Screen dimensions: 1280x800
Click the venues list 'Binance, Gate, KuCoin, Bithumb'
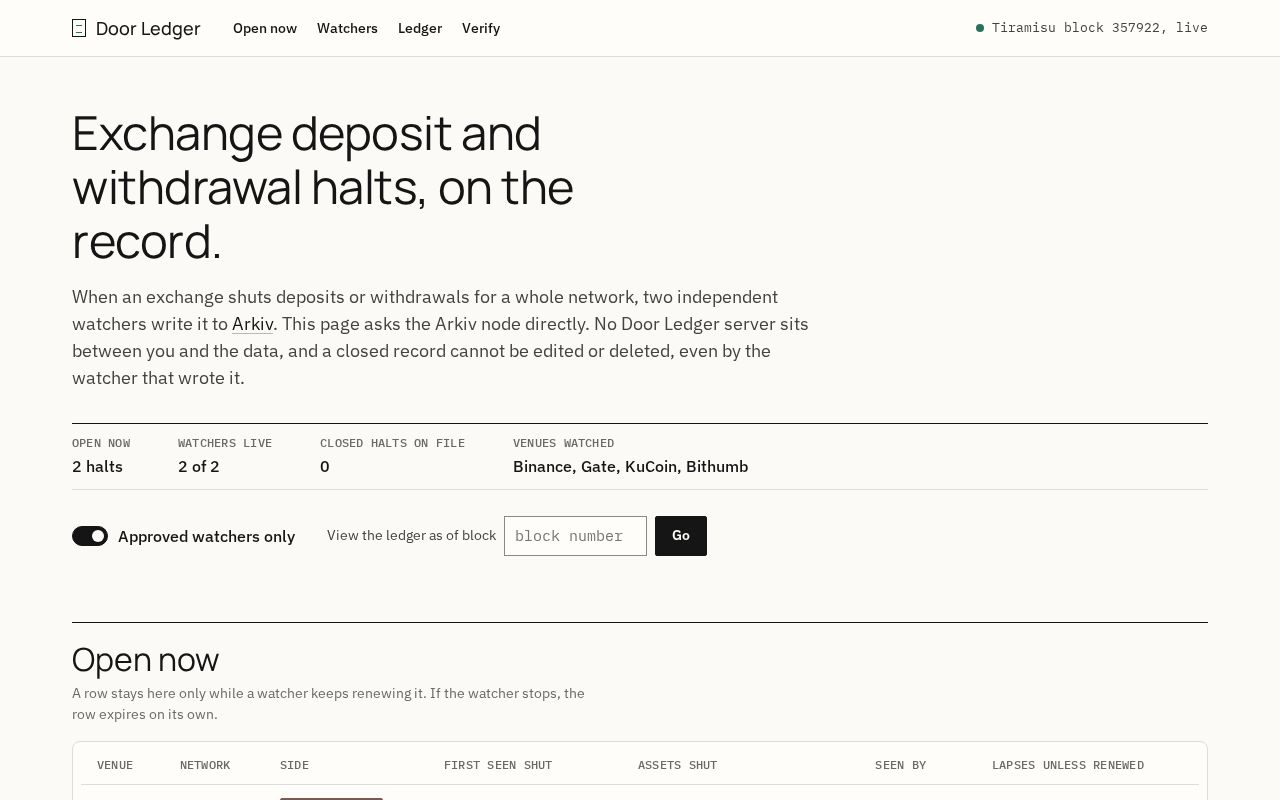tap(630, 466)
